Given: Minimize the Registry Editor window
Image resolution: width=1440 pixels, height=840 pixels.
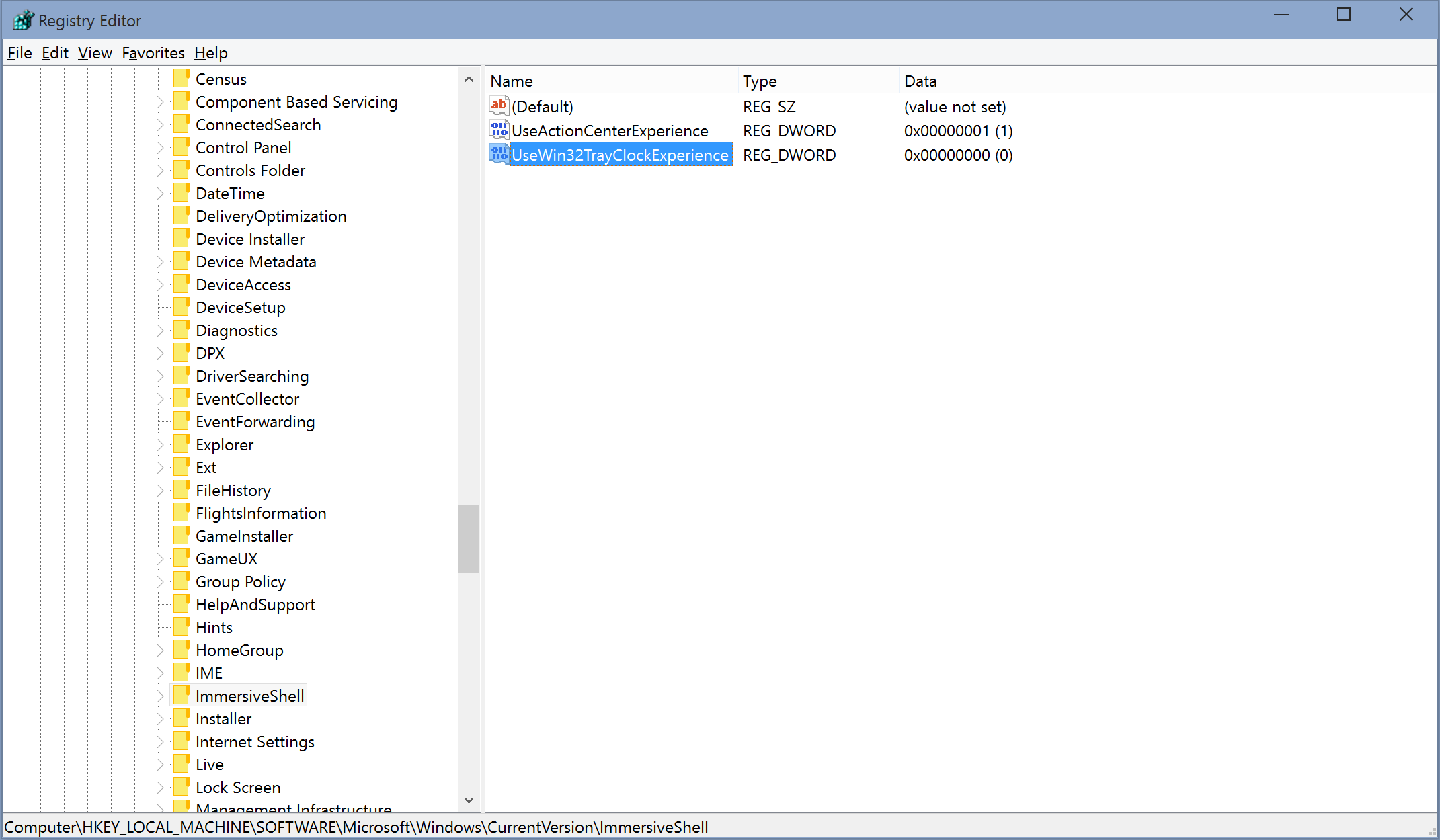Looking at the screenshot, I should [x=1281, y=15].
